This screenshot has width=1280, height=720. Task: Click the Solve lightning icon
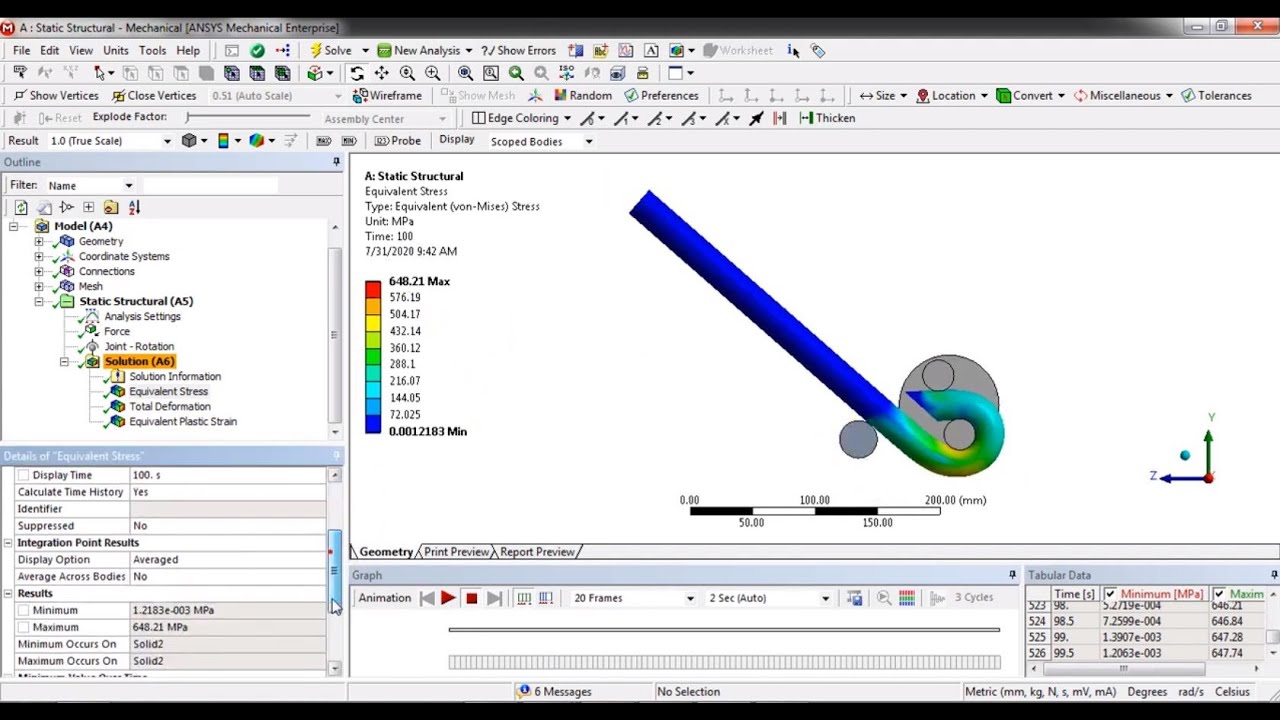click(x=316, y=50)
